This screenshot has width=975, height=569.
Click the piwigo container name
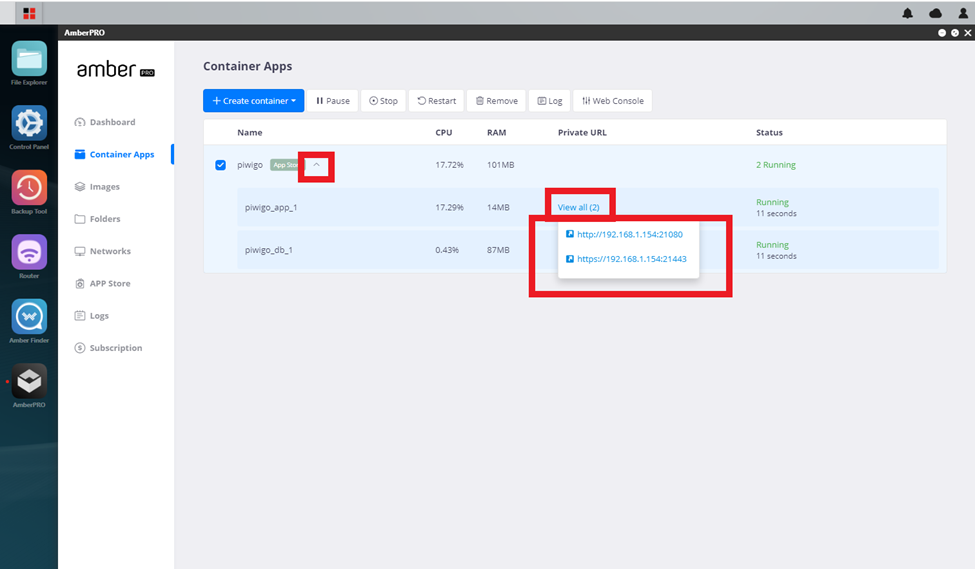pyautogui.click(x=250, y=165)
